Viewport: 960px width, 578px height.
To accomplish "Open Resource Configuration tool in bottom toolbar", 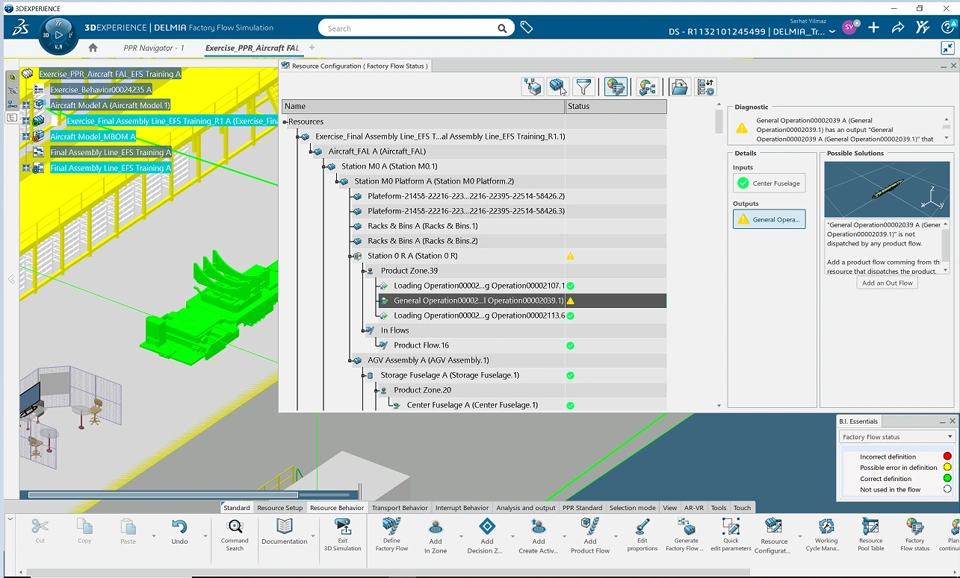I will [774, 536].
